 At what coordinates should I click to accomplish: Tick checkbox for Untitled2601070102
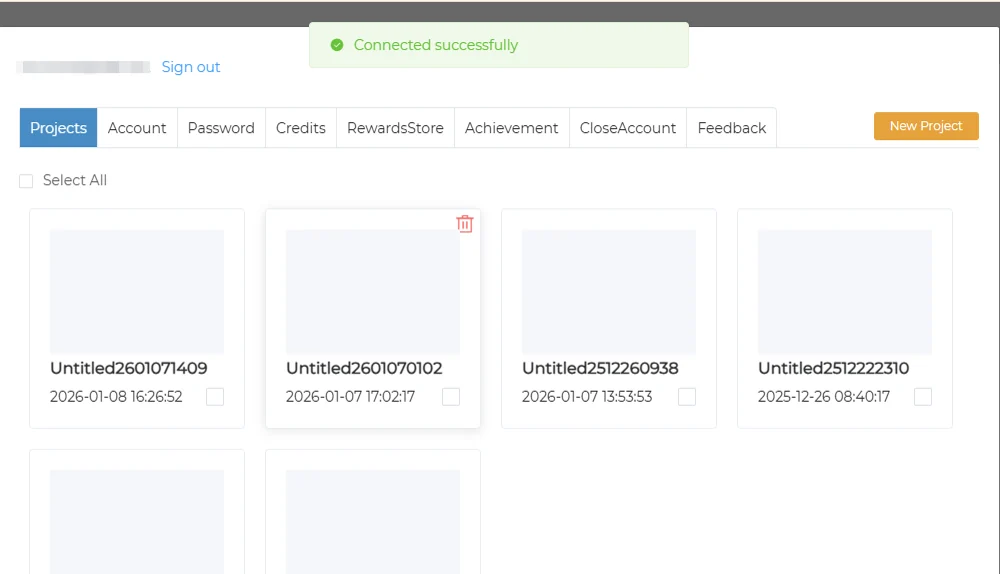pos(451,397)
